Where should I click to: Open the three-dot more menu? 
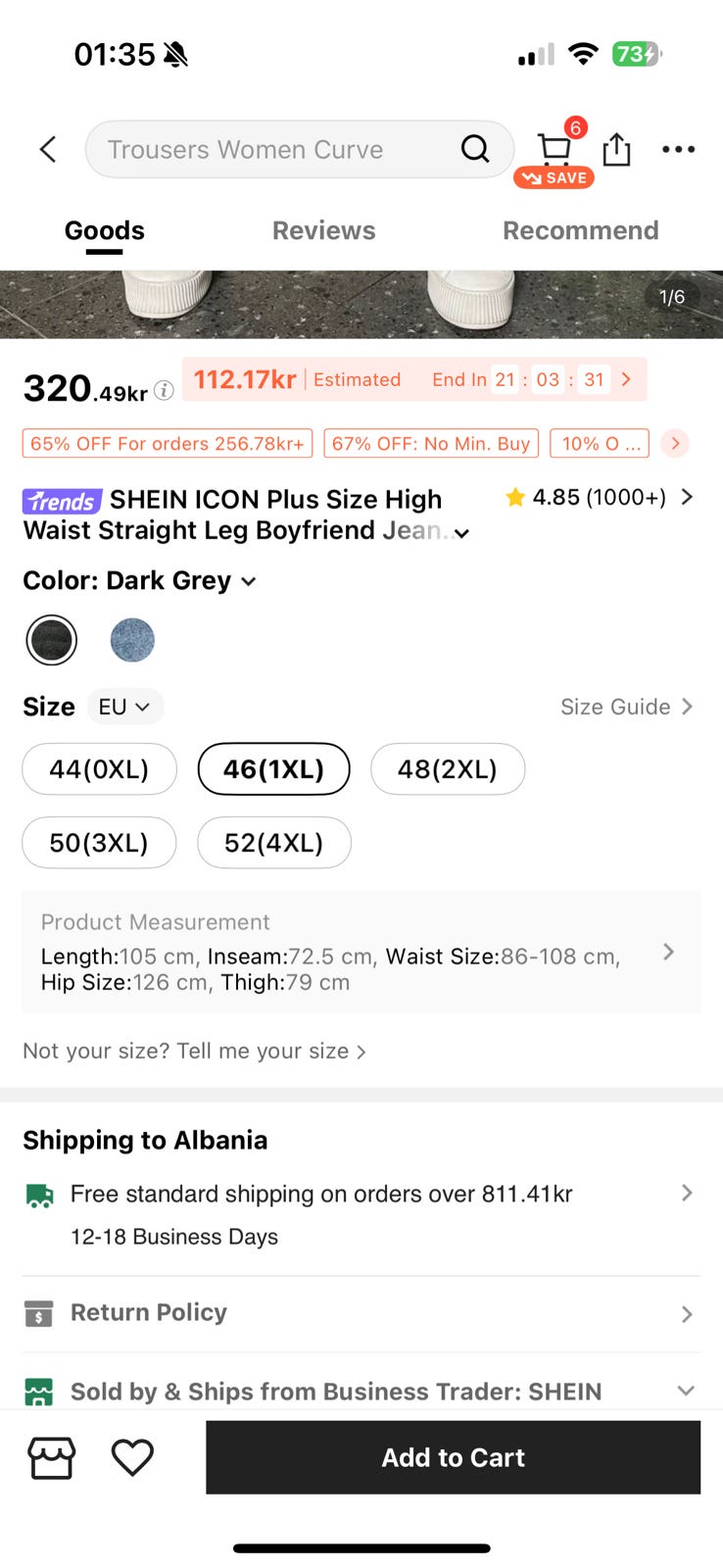pos(678,149)
